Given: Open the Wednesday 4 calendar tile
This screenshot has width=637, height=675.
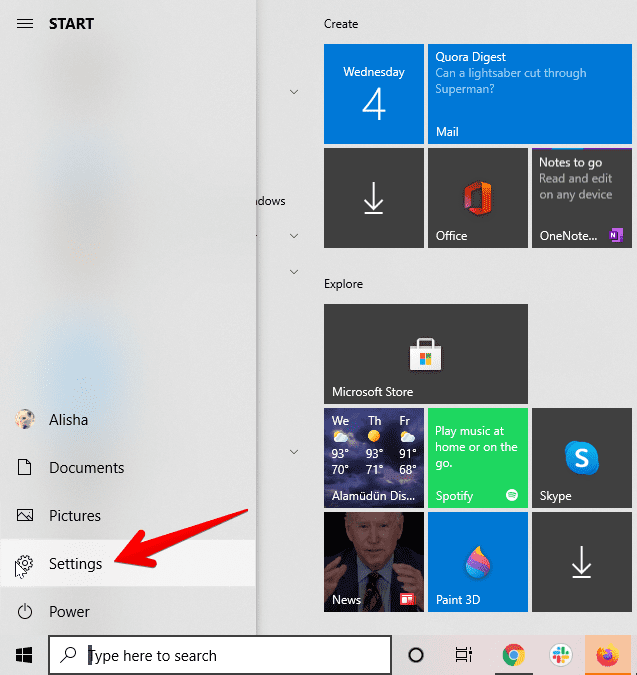Looking at the screenshot, I should (x=374, y=94).
